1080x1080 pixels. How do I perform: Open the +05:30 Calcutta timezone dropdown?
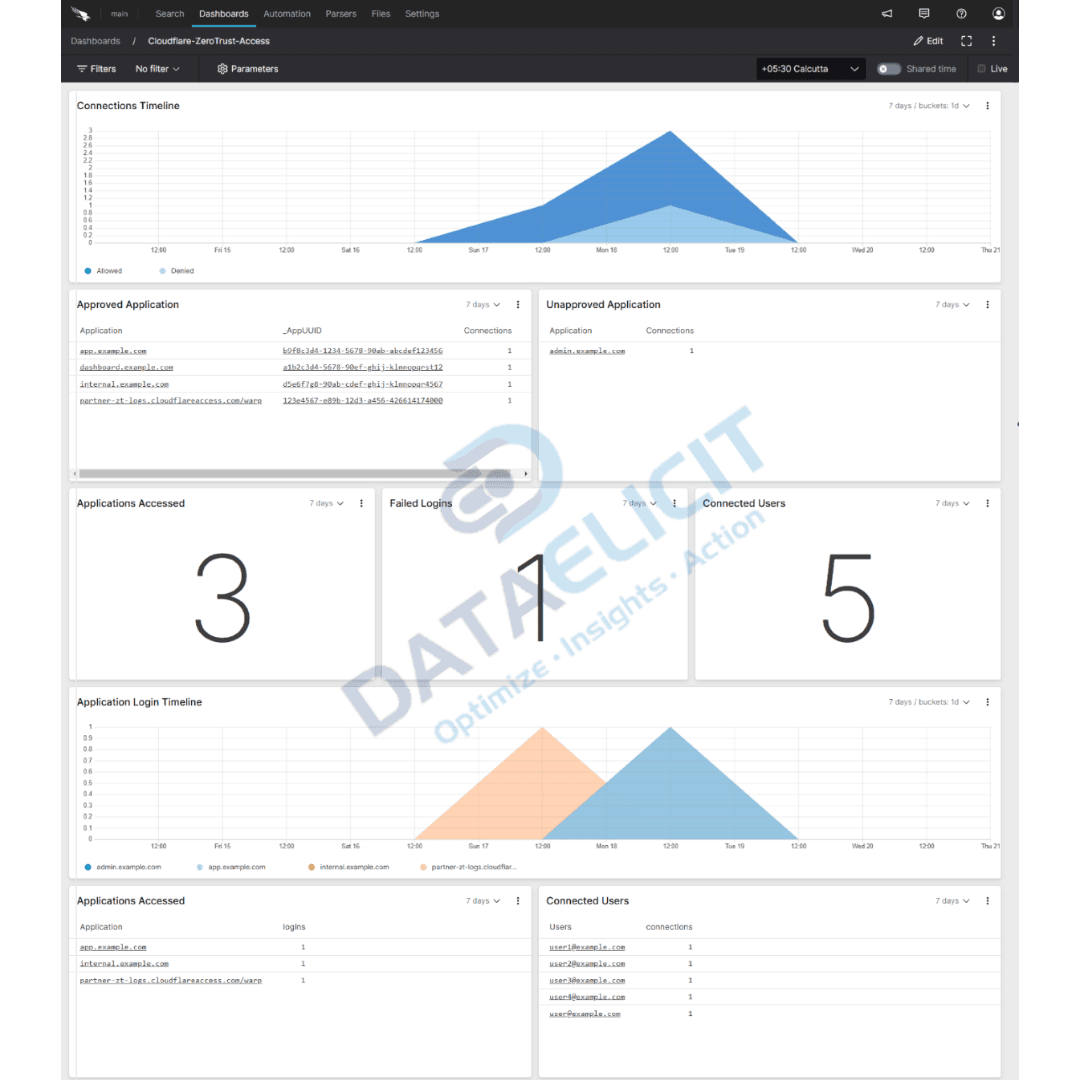click(808, 68)
